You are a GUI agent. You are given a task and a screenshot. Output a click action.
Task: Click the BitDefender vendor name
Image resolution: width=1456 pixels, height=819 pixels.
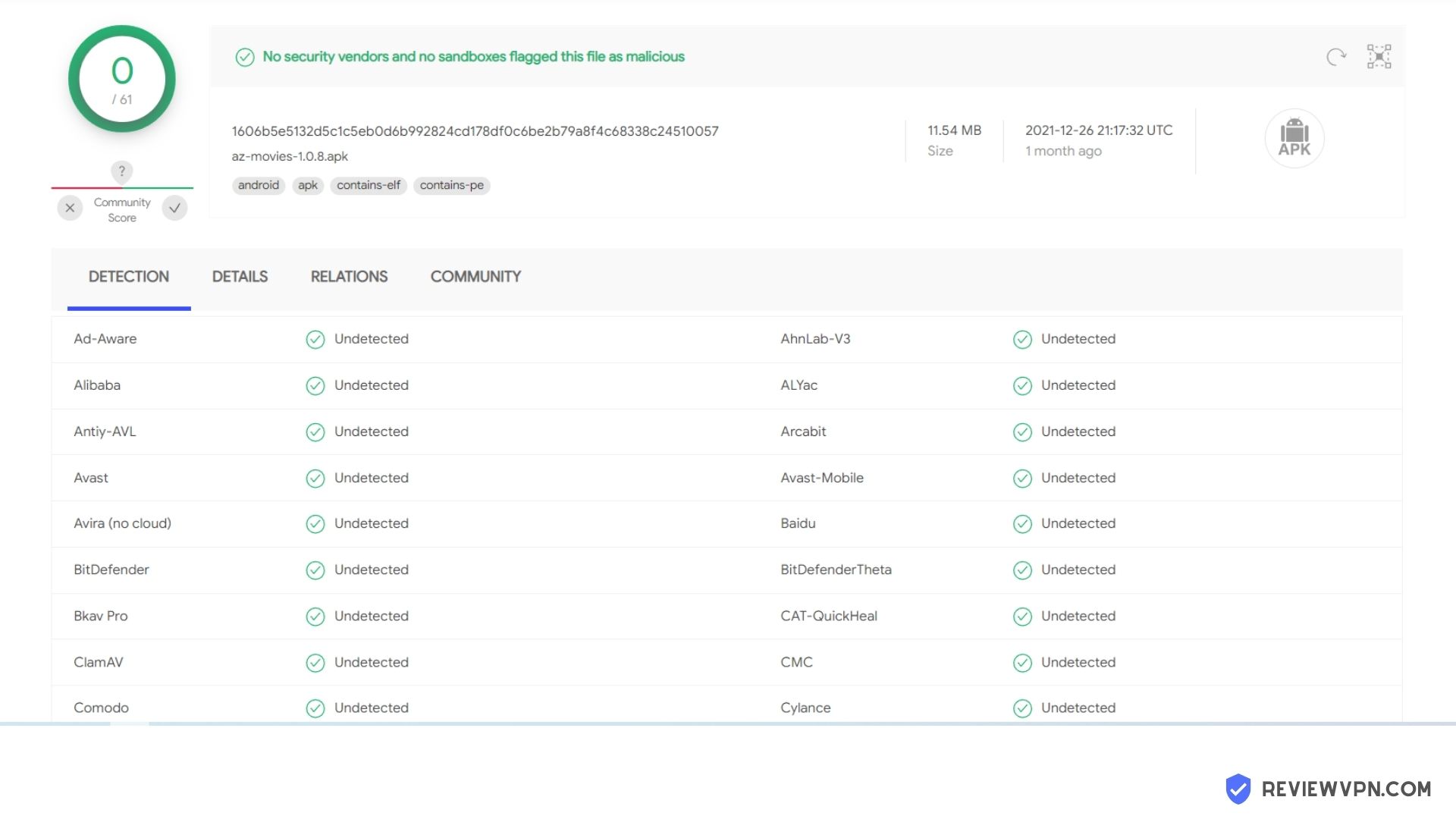[111, 570]
